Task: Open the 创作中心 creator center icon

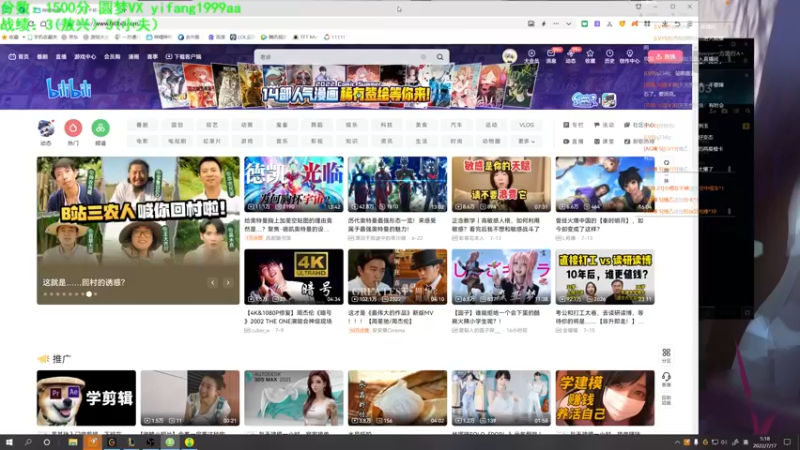Action: click(630, 56)
